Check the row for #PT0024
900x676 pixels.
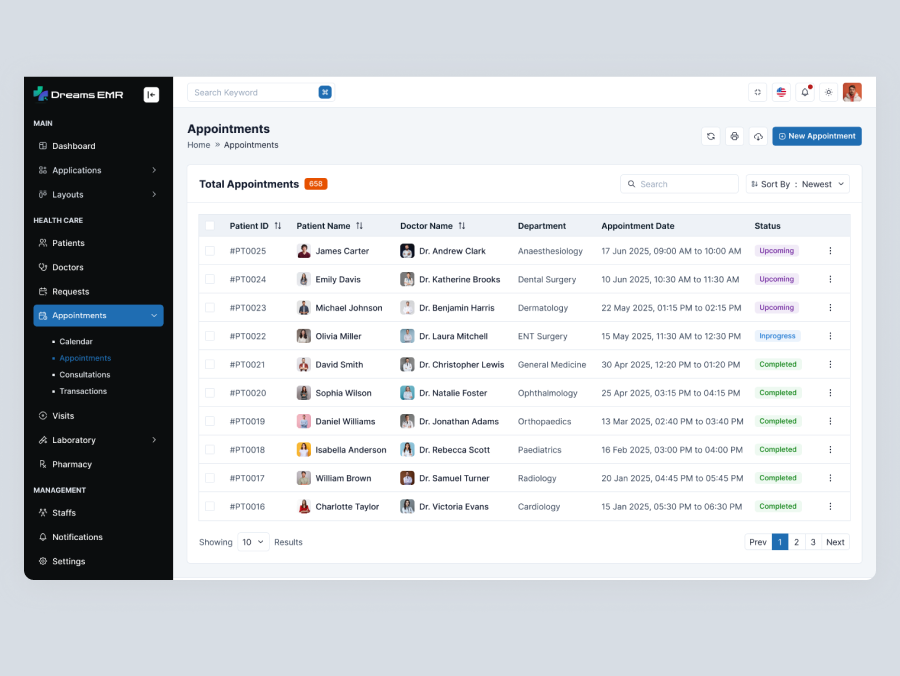pos(210,279)
